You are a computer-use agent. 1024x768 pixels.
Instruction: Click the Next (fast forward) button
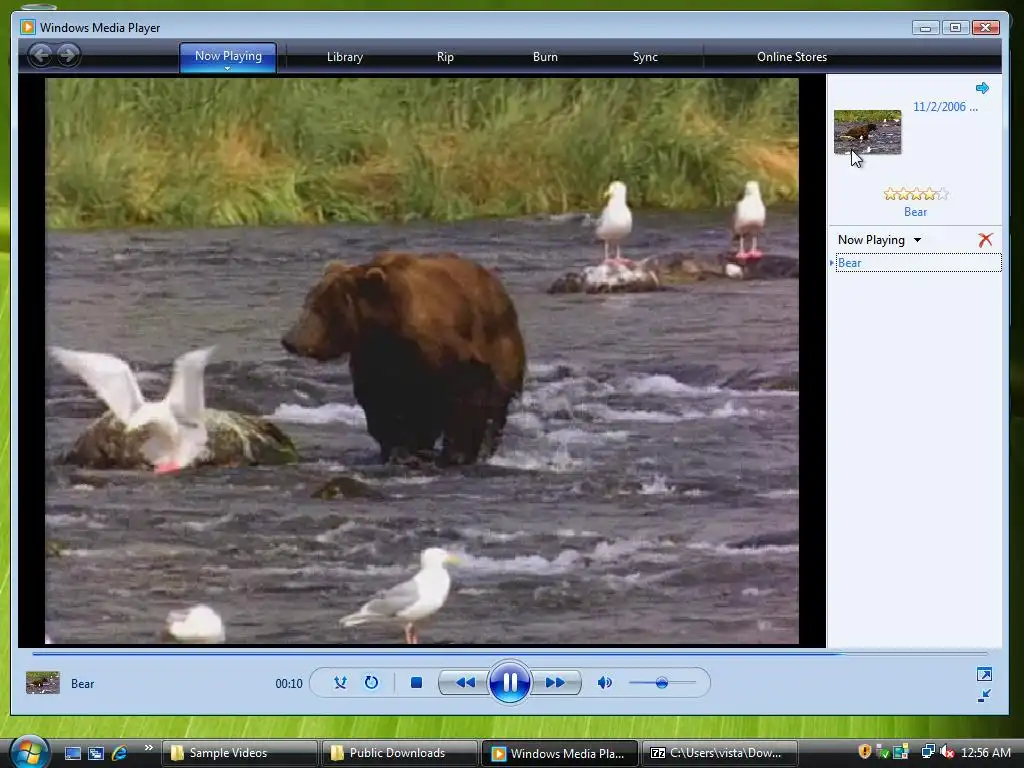pyautogui.click(x=555, y=682)
